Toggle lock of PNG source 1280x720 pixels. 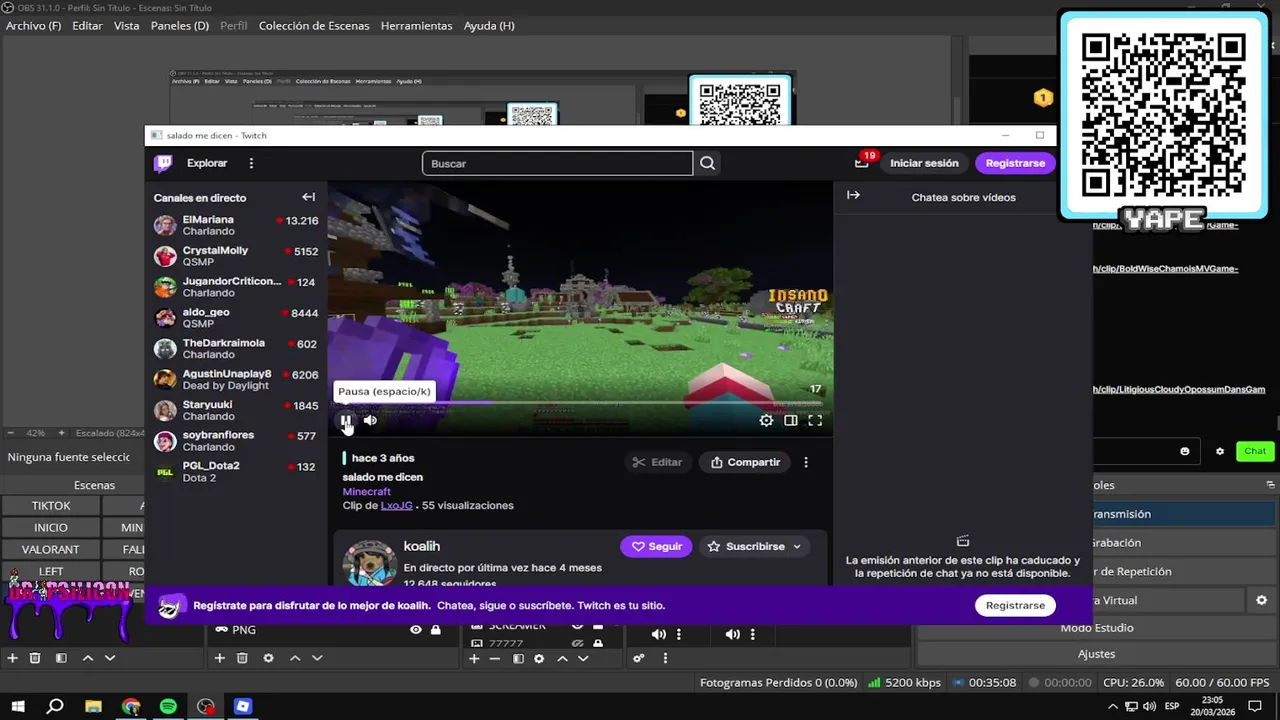(435, 630)
